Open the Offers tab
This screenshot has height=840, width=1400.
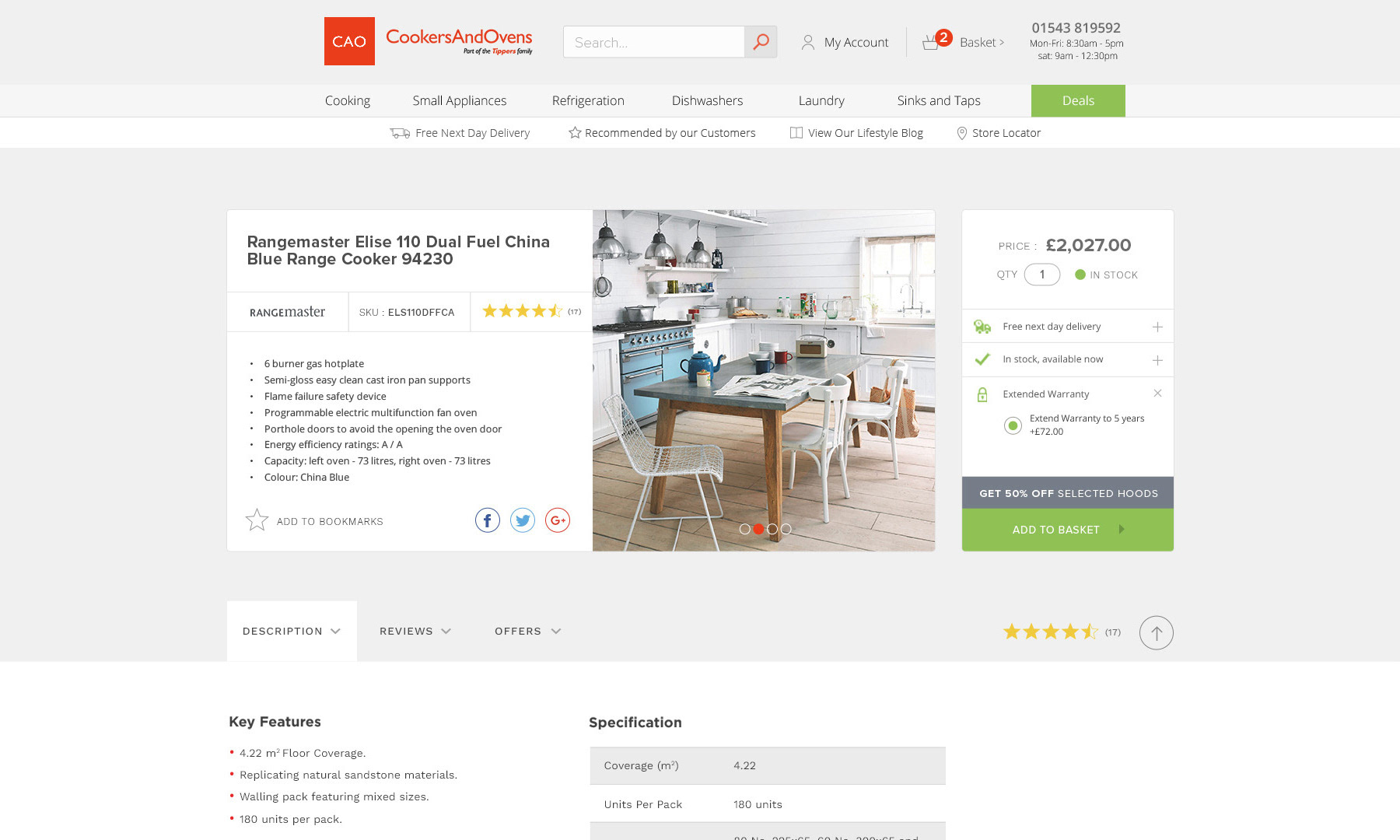pos(527,631)
